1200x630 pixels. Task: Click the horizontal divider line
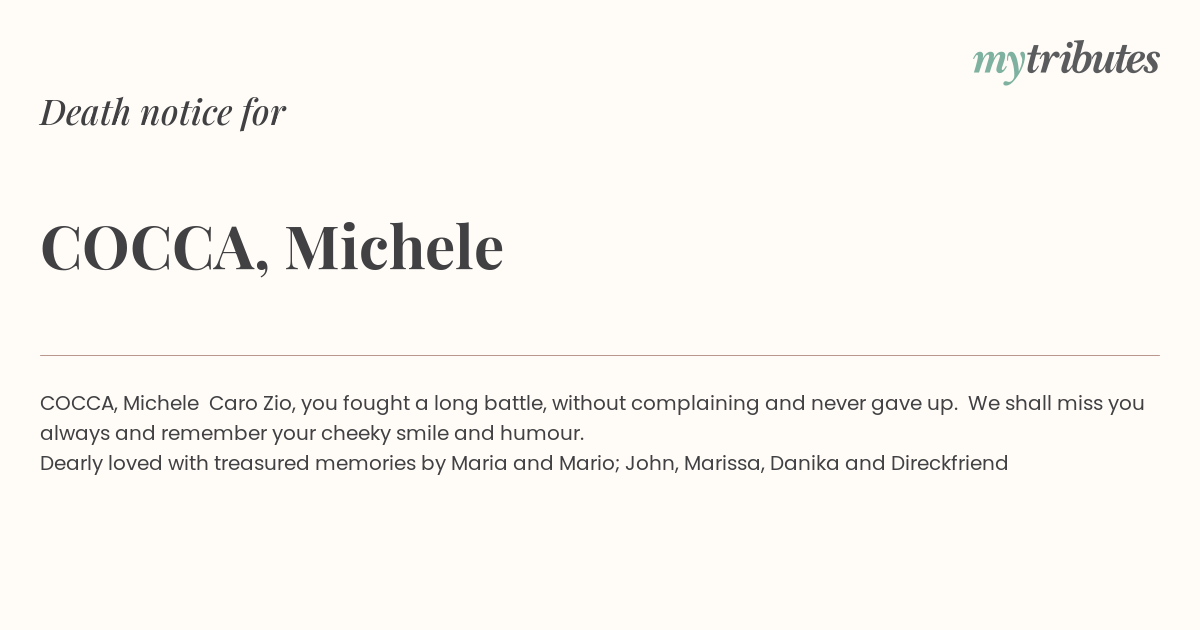(x=600, y=355)
